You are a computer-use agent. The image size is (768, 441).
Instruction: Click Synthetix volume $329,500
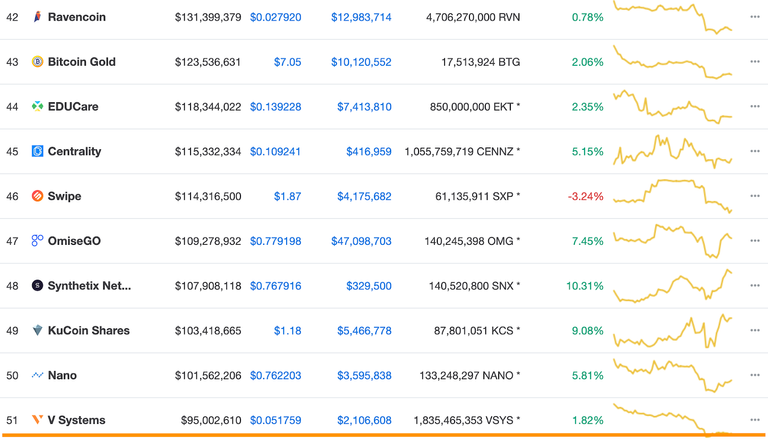click(x=369, y=286)
